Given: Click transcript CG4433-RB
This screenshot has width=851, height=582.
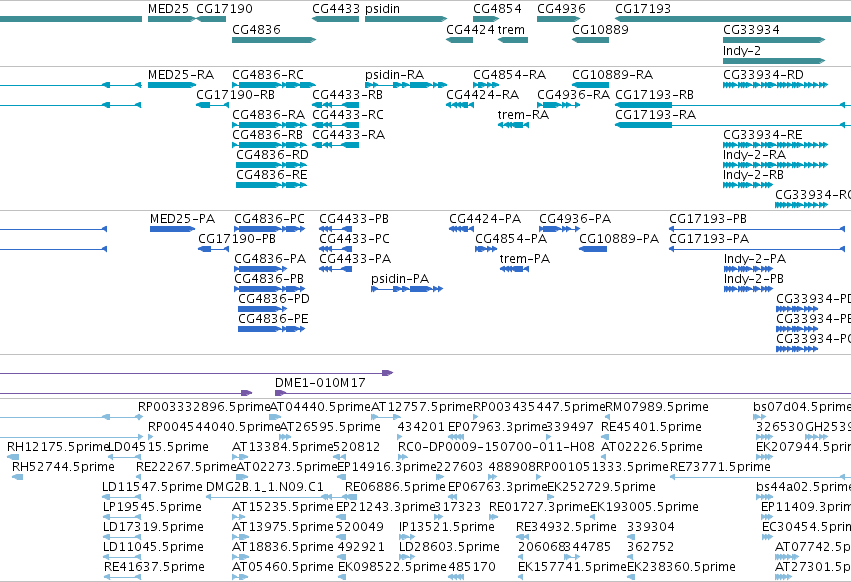Looking at the screenshot, I should pyautogui.click(x=335, y=105).
